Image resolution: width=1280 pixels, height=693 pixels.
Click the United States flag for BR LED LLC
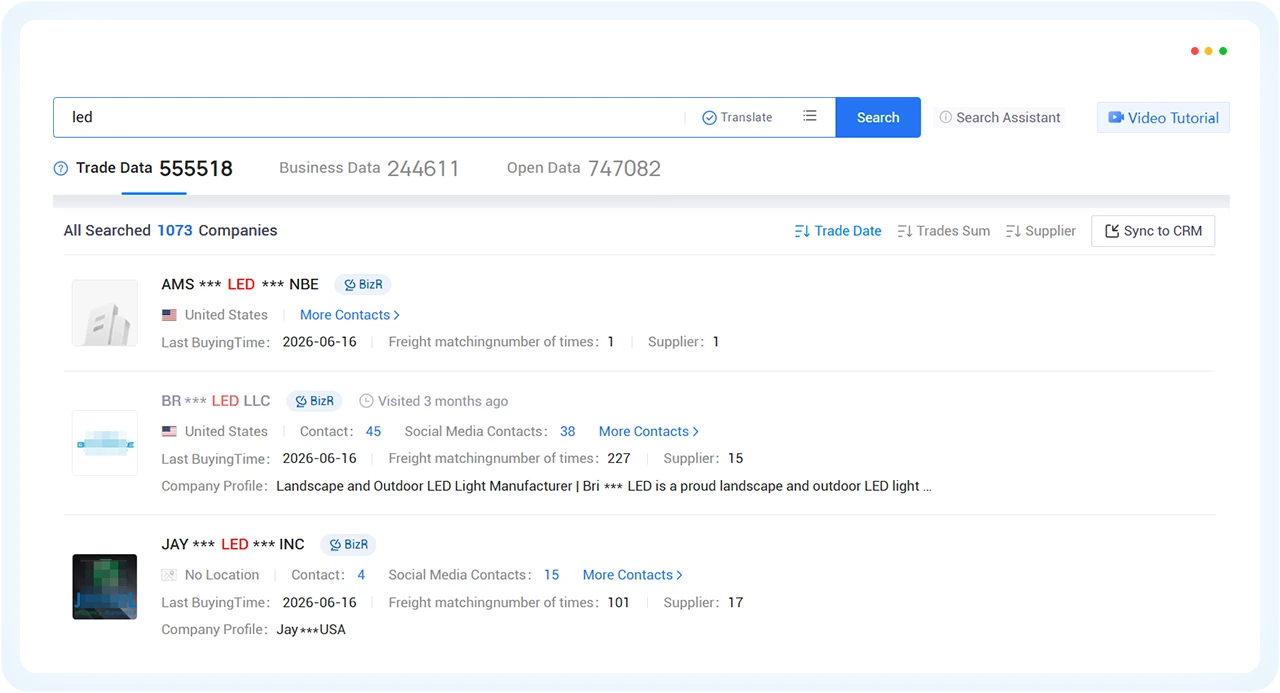[x=169, y=431]
